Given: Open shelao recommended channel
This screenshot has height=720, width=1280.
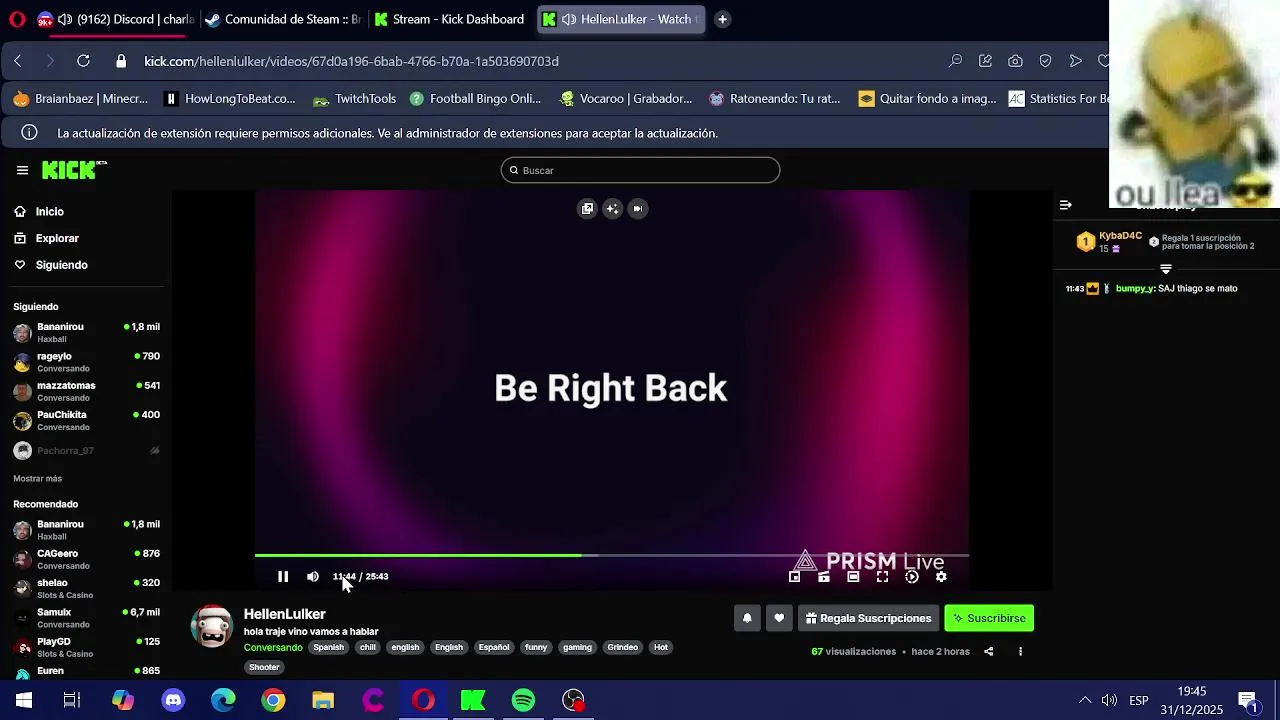Looking at the screenshot, I should (x=86, y=588).
